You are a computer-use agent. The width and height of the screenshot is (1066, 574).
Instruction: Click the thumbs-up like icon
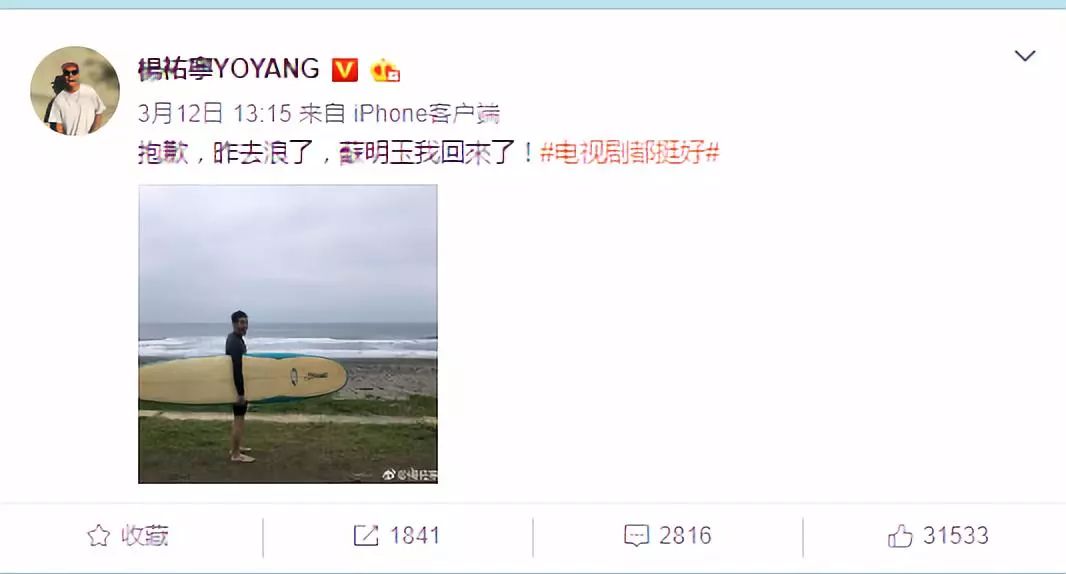(x=900, y=536)
